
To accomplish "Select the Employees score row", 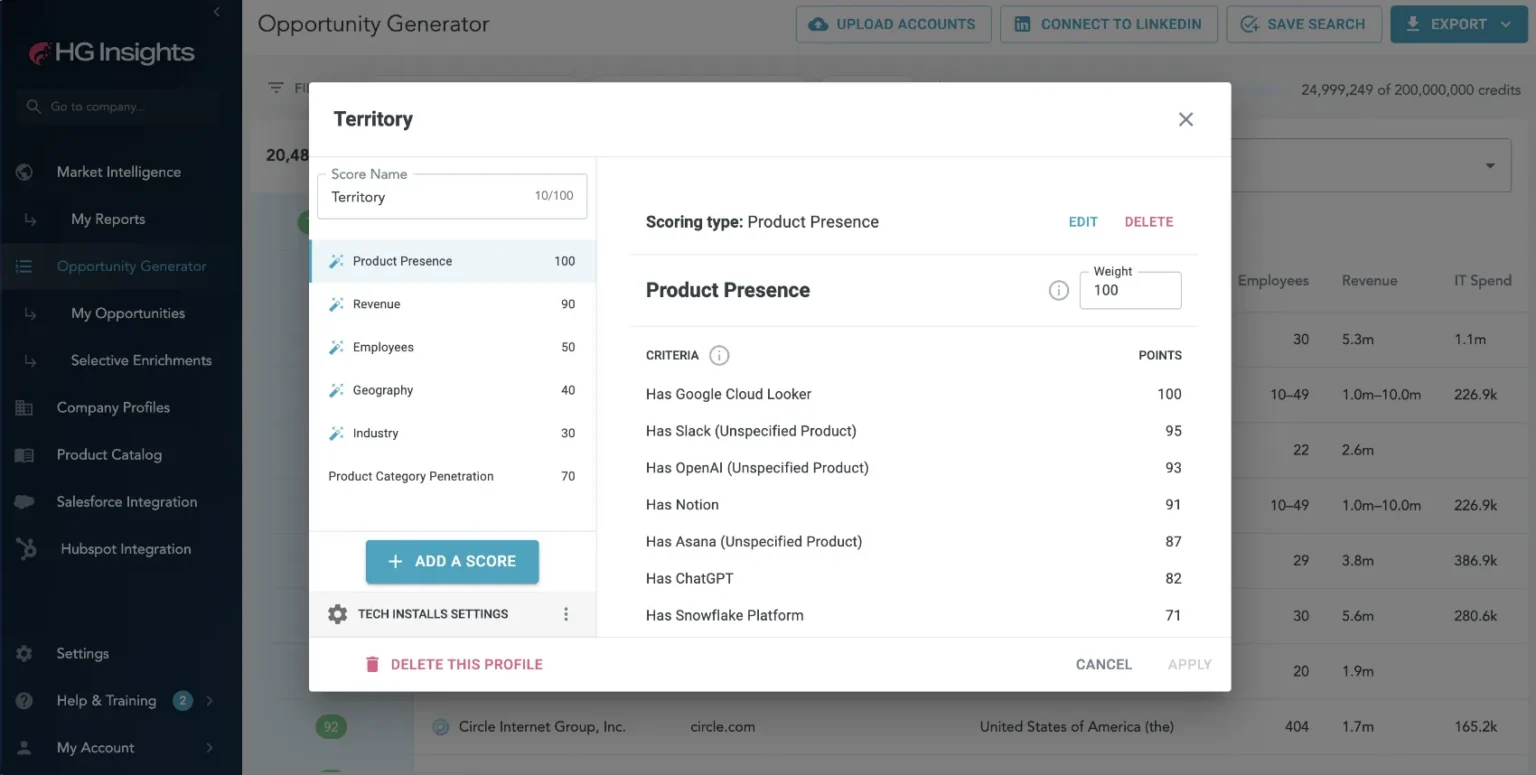I will (x=453, y=347).
